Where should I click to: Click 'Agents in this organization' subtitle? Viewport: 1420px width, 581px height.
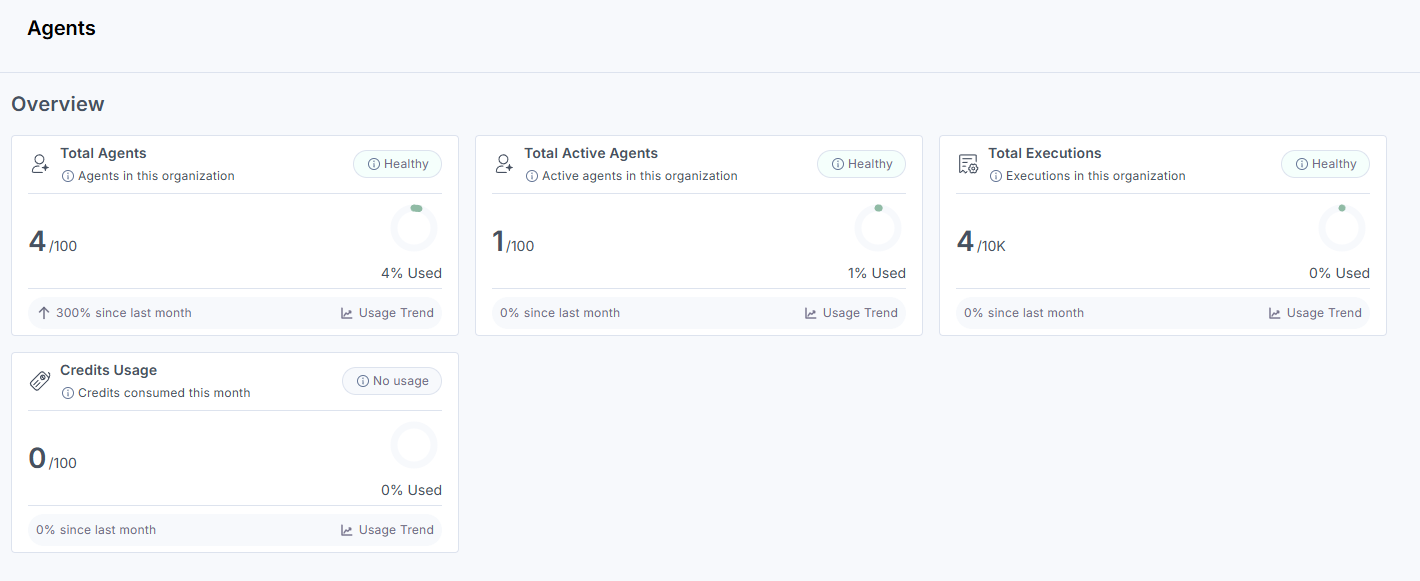pos(156,176)
